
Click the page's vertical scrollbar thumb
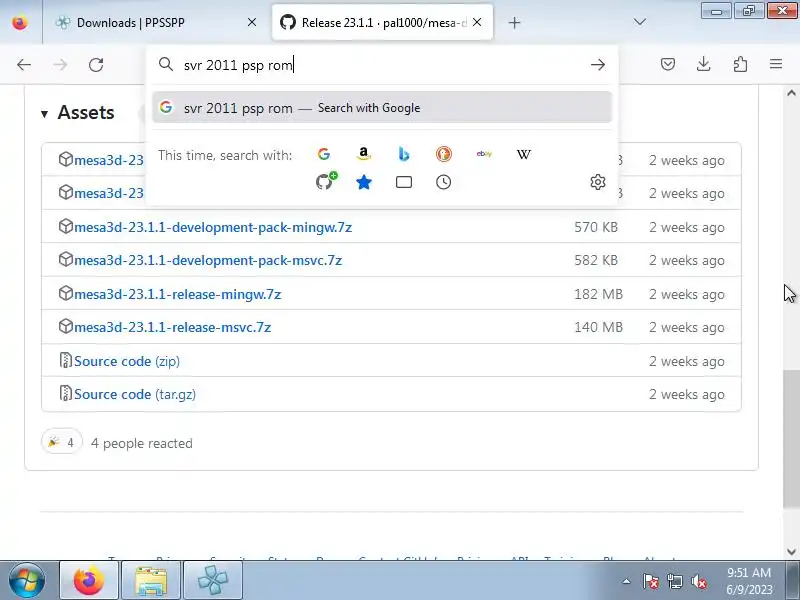(791, 439)
